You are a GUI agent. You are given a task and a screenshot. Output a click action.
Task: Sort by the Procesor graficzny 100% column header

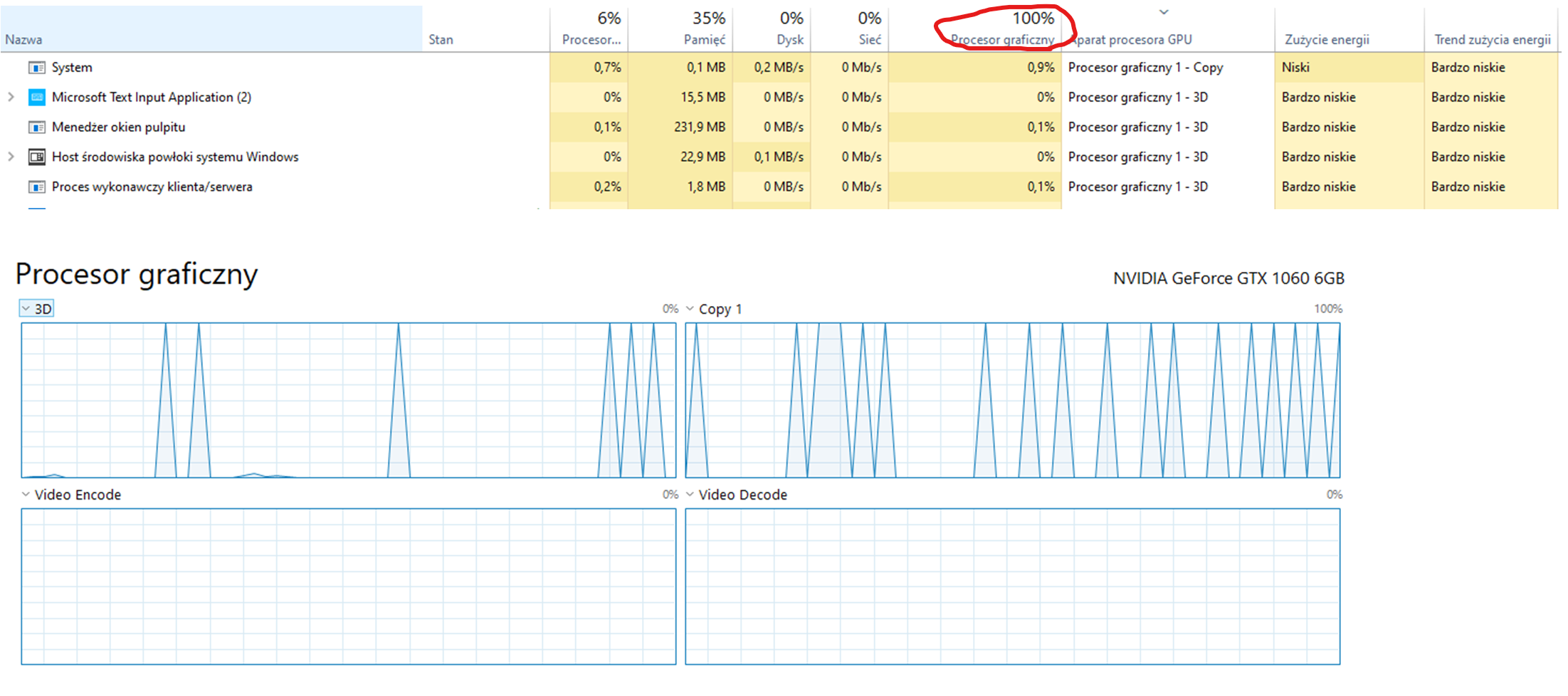point(975,28)
